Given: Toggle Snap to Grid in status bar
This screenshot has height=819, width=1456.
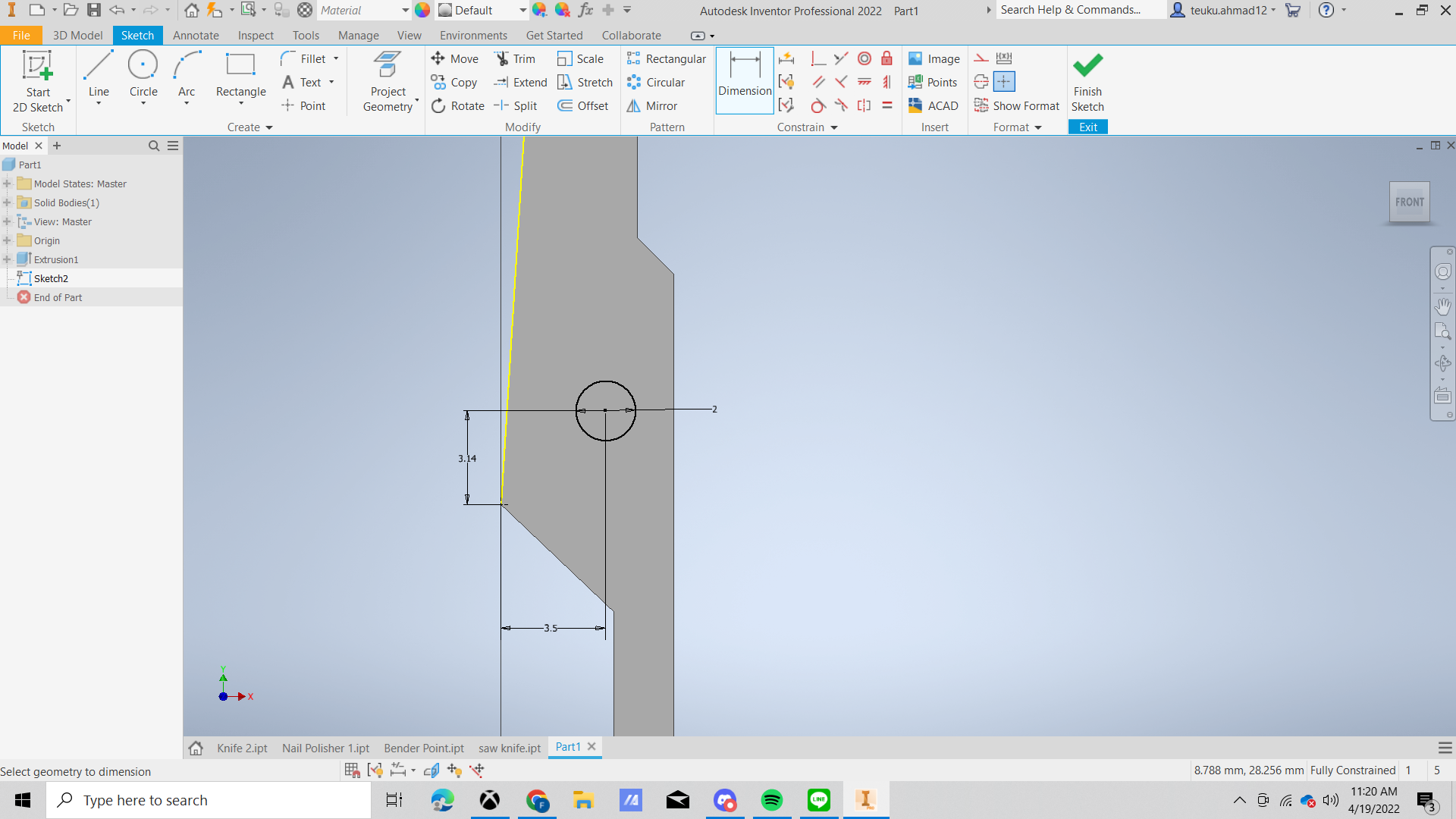Looking at the screenshot, I should 352,770.
